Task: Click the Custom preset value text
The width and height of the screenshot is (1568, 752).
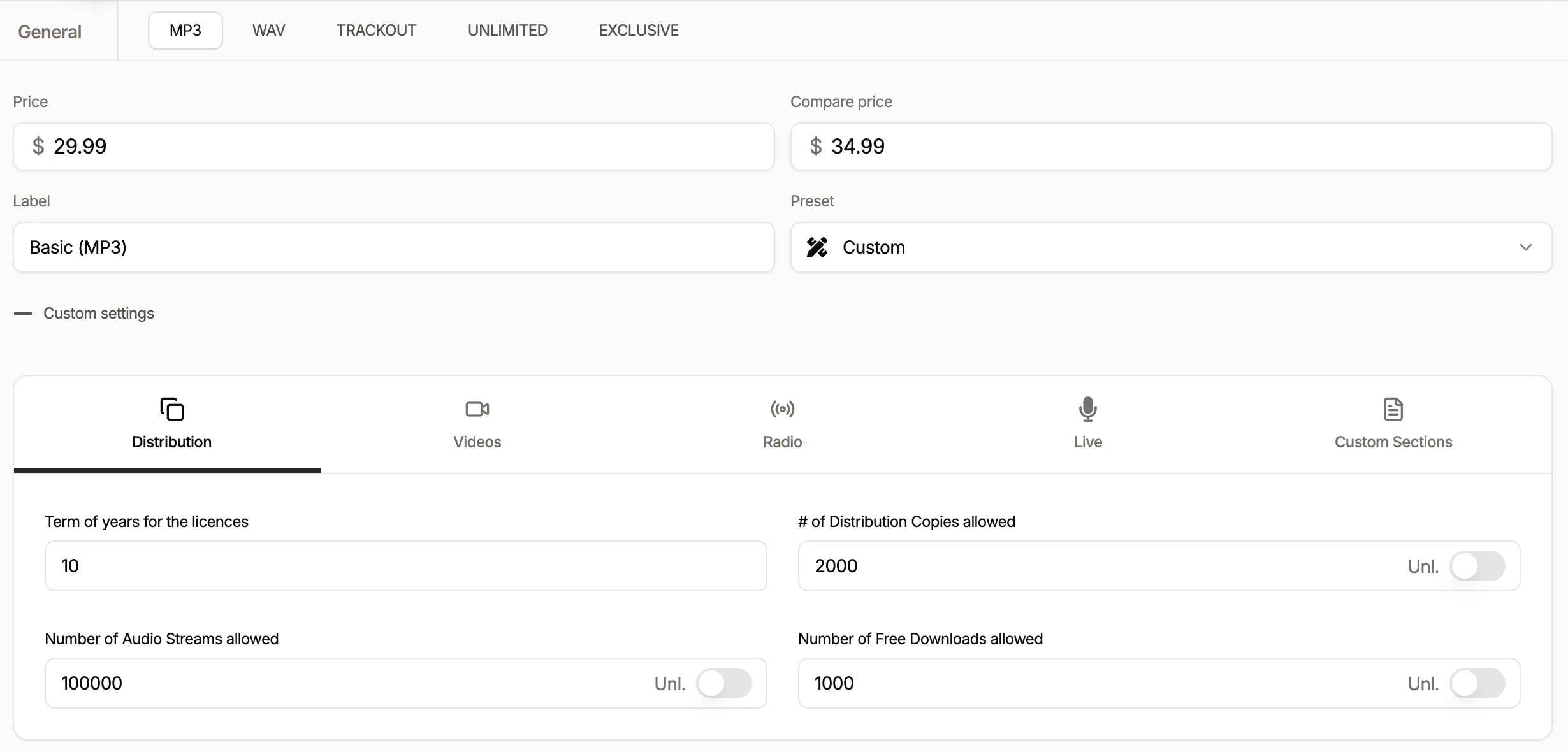Action: click(874, 247)
